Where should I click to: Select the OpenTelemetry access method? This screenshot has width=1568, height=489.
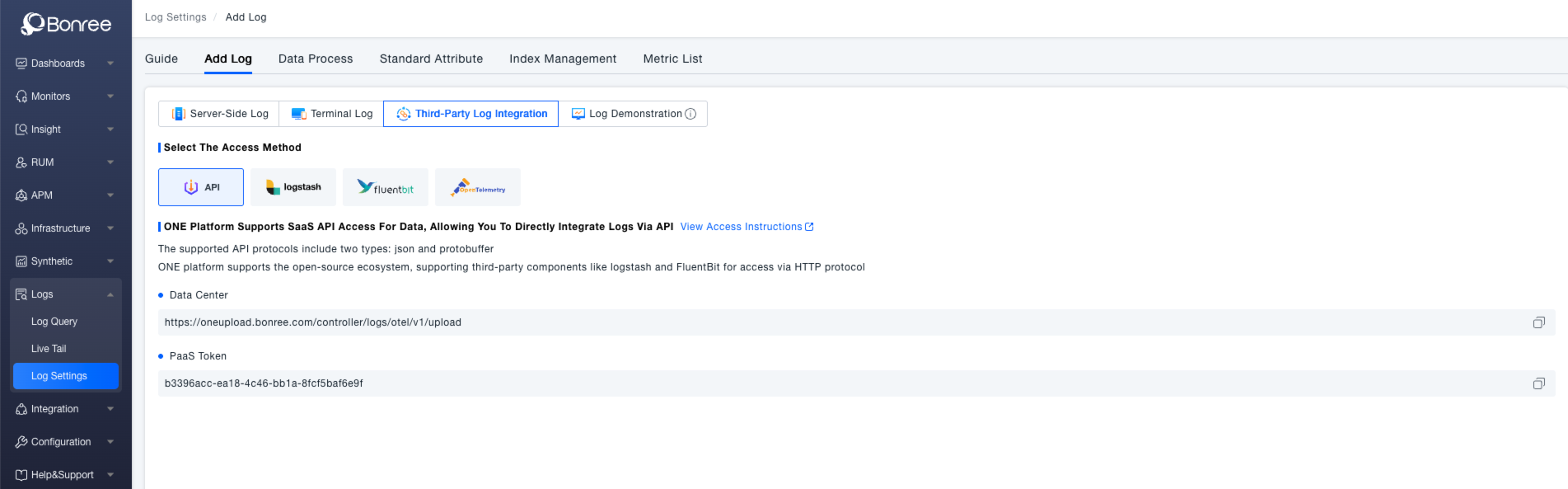[478, 187]
